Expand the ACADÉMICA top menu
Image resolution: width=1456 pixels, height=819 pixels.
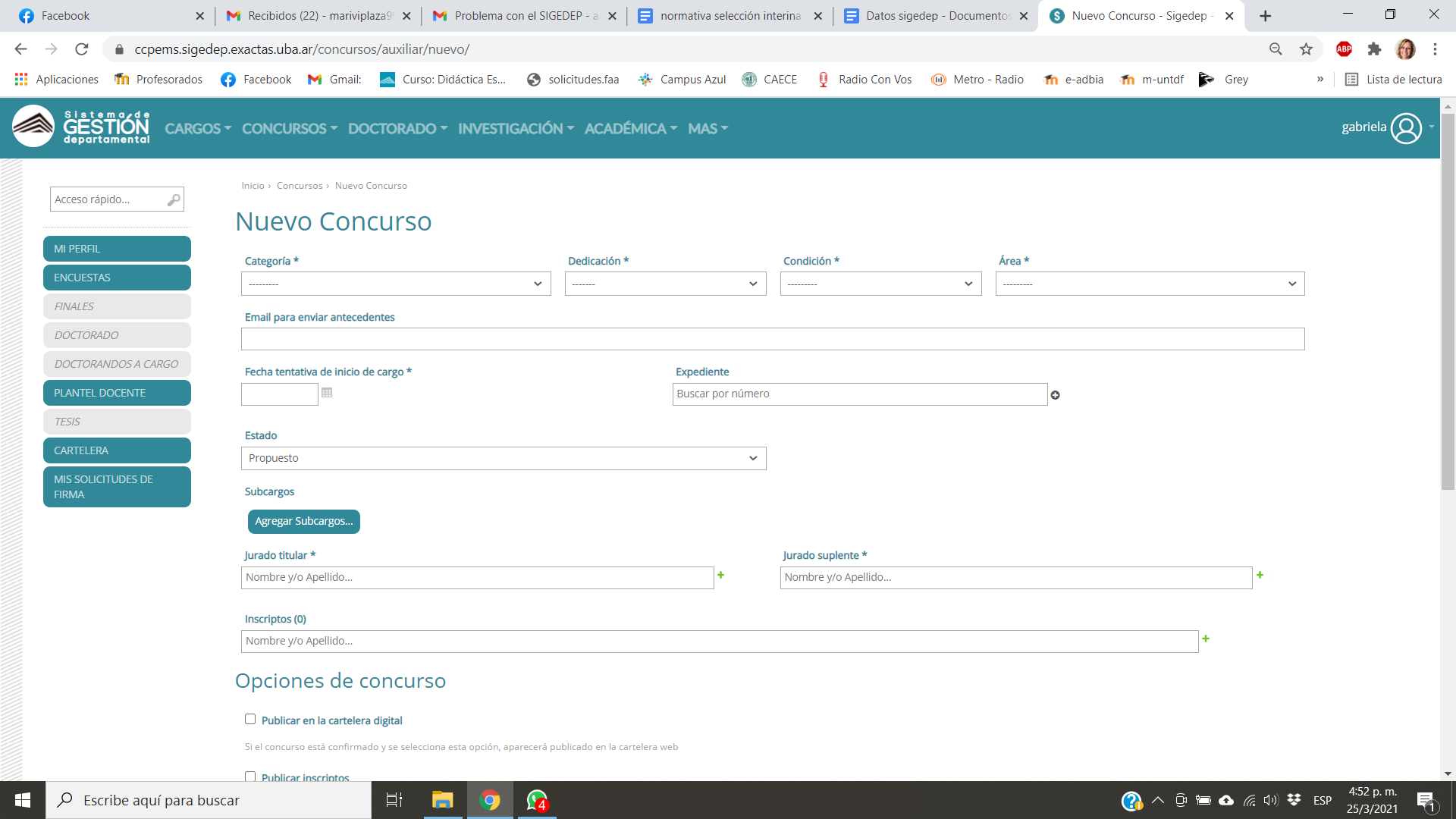(631, 129)
